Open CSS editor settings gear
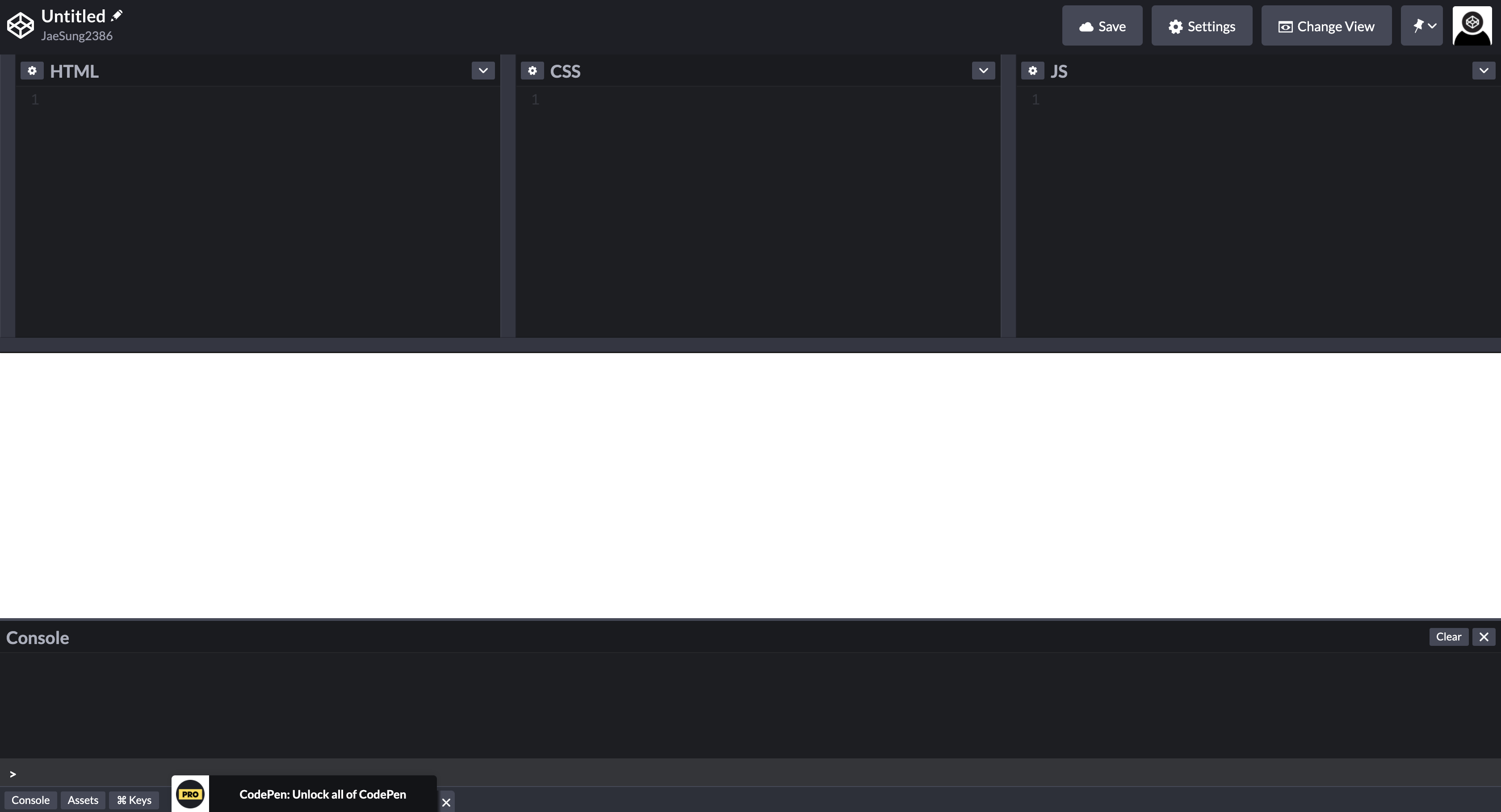The height and width of the screenshot is (812, 1501). (x=532, y=71)
